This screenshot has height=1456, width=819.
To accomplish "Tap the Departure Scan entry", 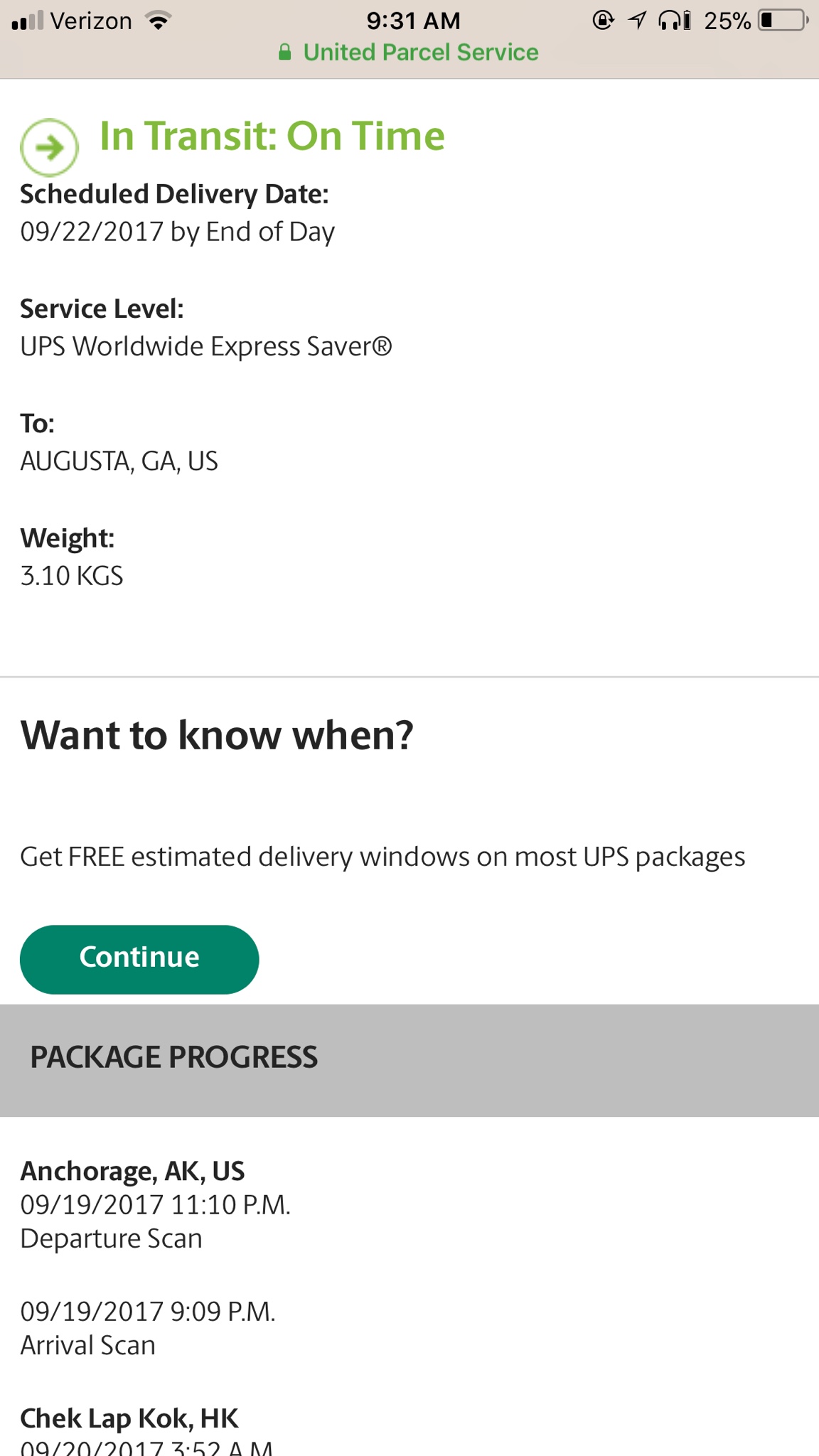I will coord(111,1238).
